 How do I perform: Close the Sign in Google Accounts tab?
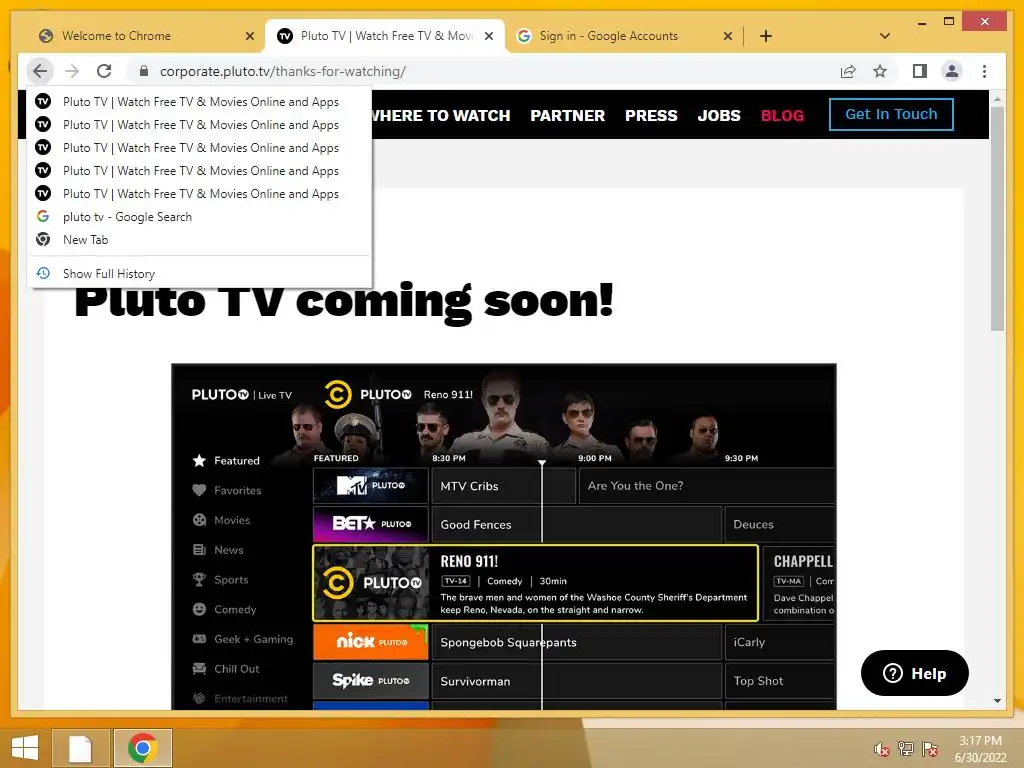pos(728,36)
